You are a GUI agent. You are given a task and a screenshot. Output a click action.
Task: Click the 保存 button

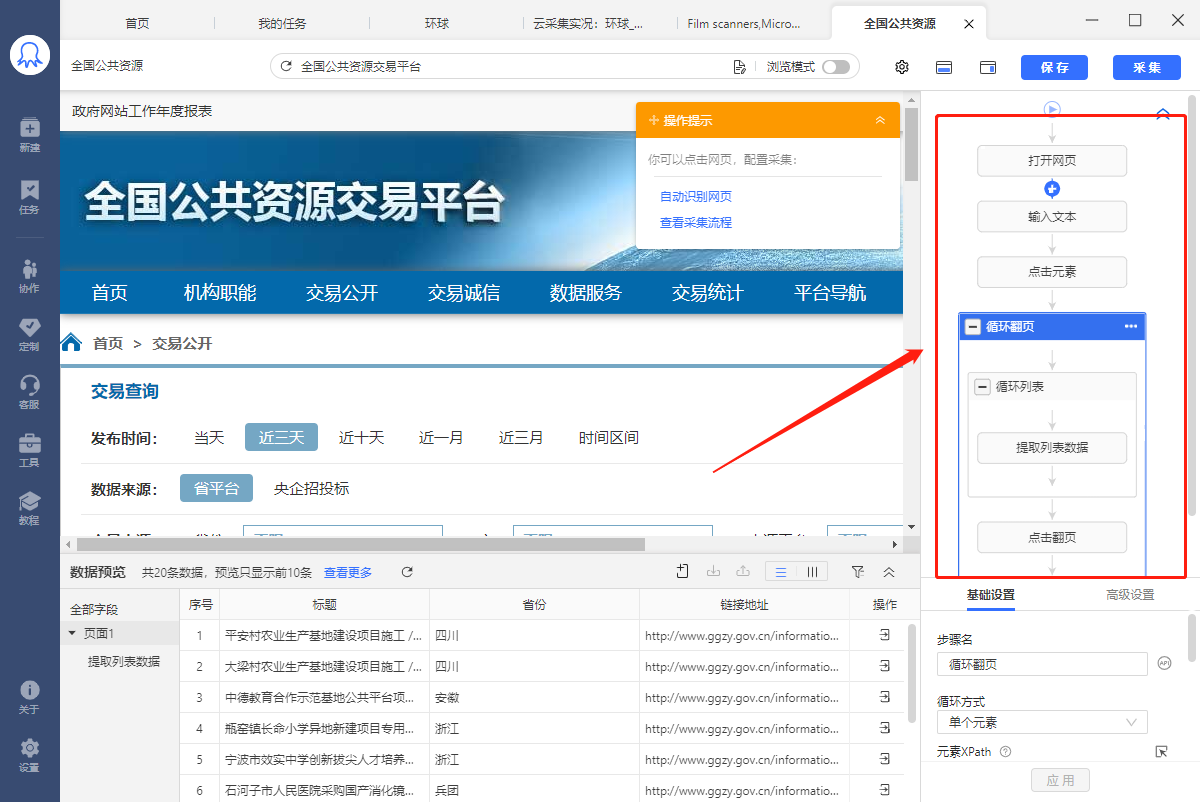pyautogui.click(x=1054, y=67)
